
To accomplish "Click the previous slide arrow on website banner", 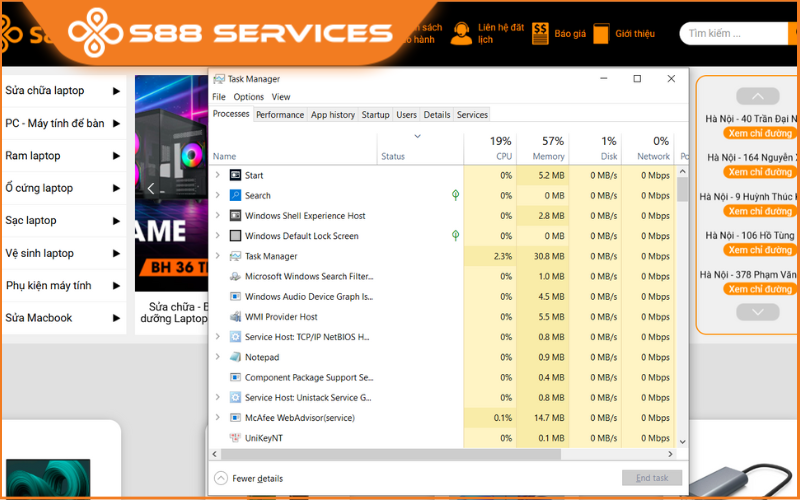I will (151, 189).
